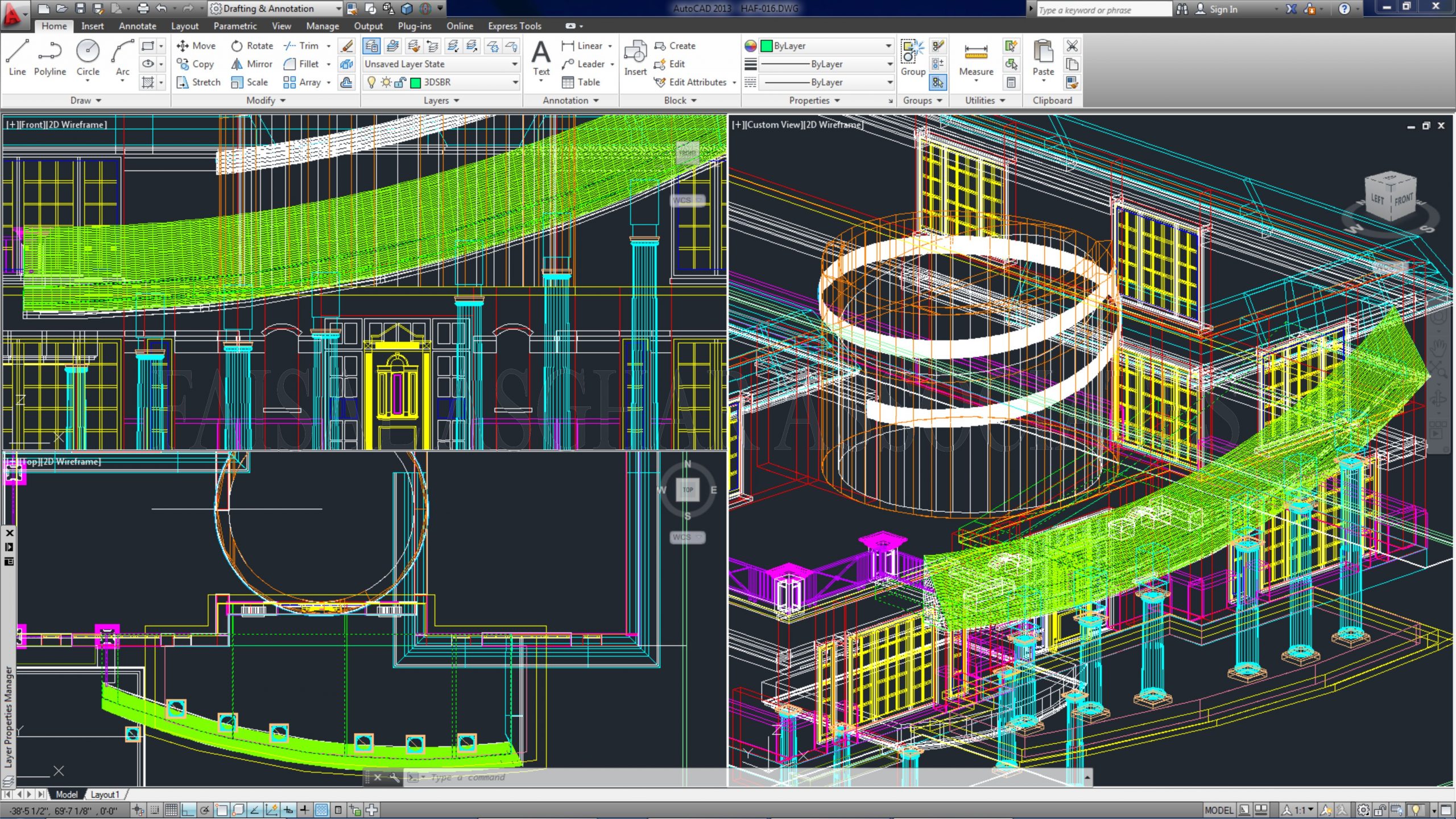Toggle Ortho Mode in the status bar
Image resolution: width=1456 pixels, height=819 pixels.
188,810
